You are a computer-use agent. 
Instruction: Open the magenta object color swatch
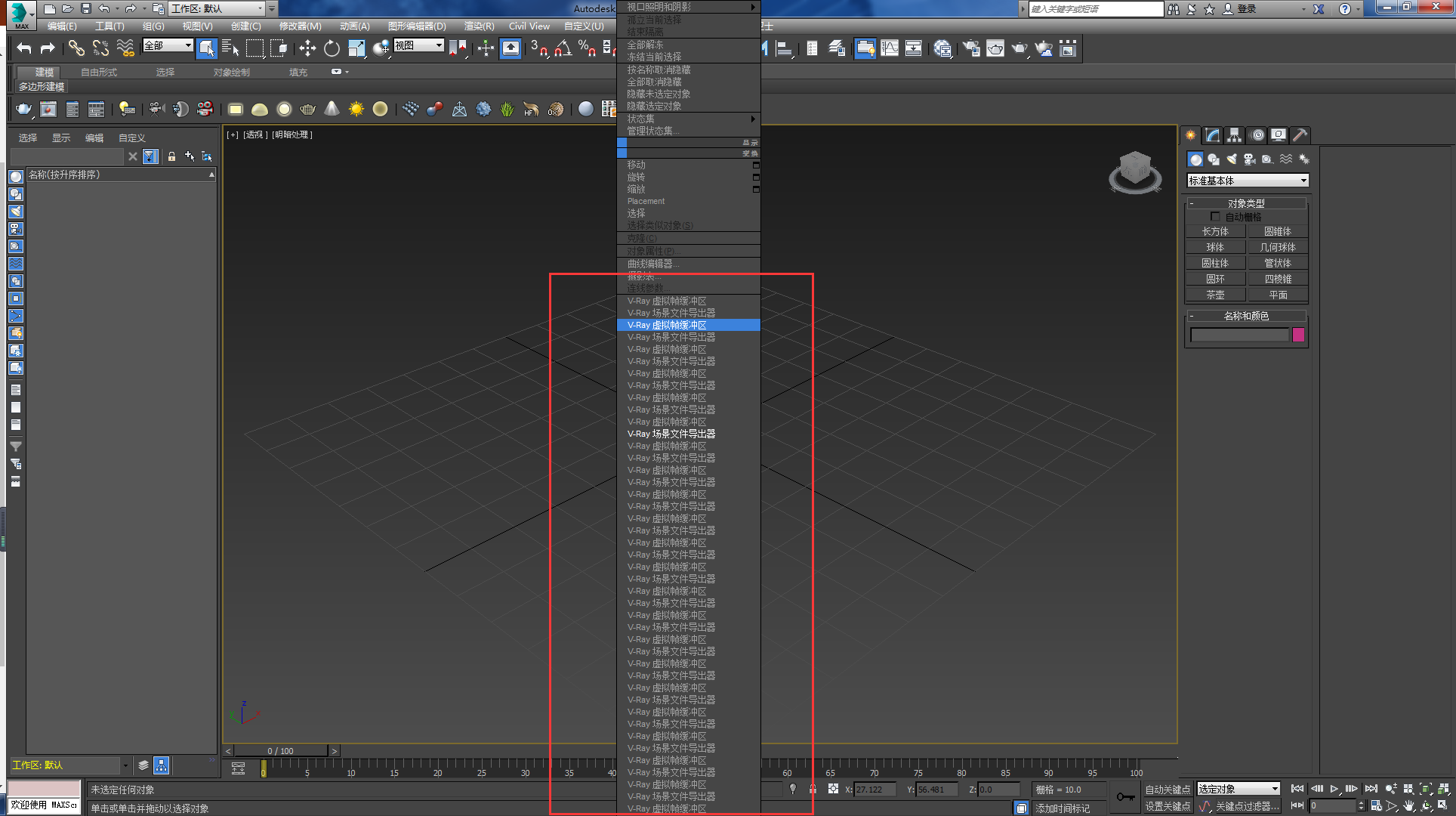point(1299,335)
